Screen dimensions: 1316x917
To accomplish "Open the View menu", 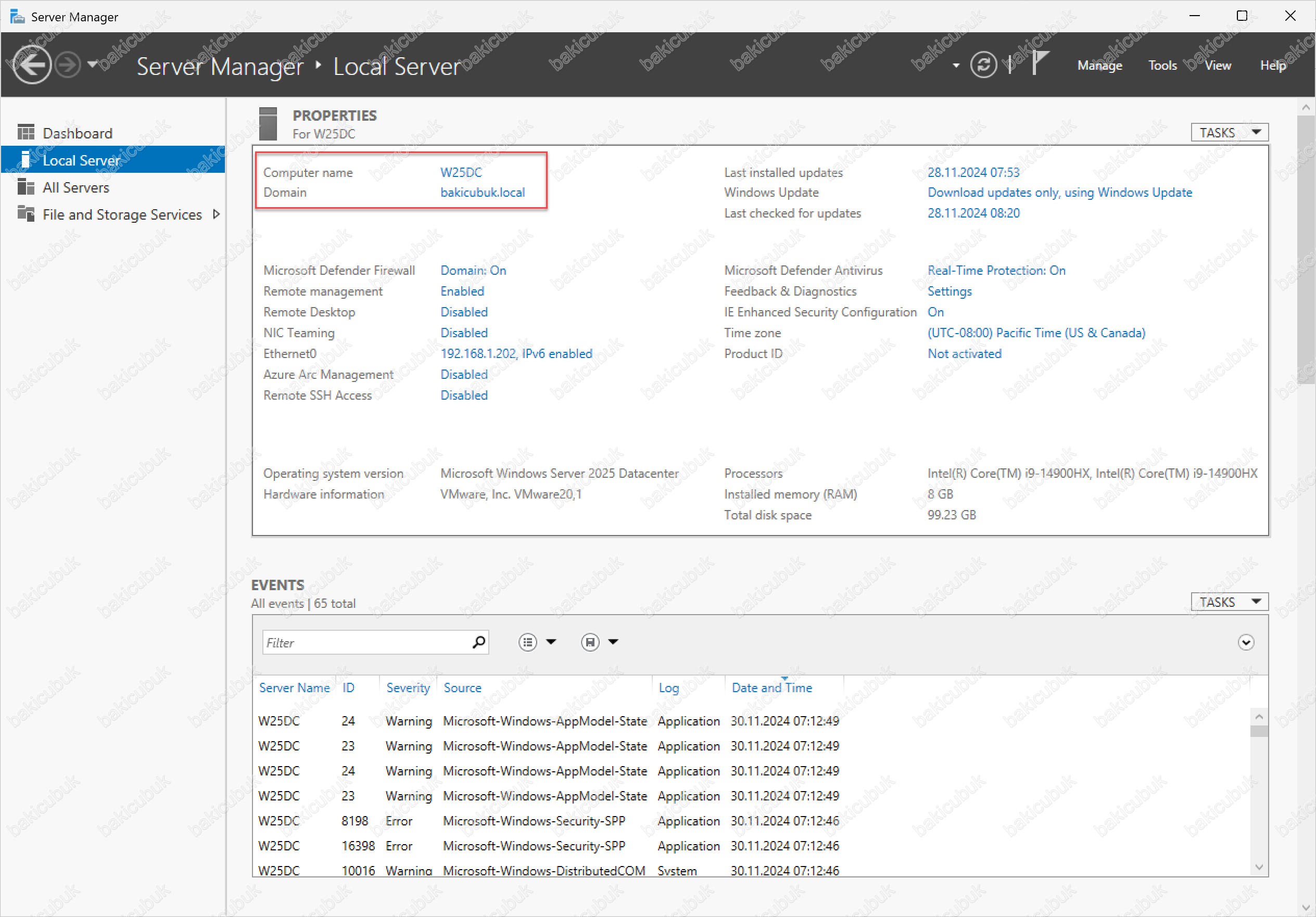I will (1218, 66).
